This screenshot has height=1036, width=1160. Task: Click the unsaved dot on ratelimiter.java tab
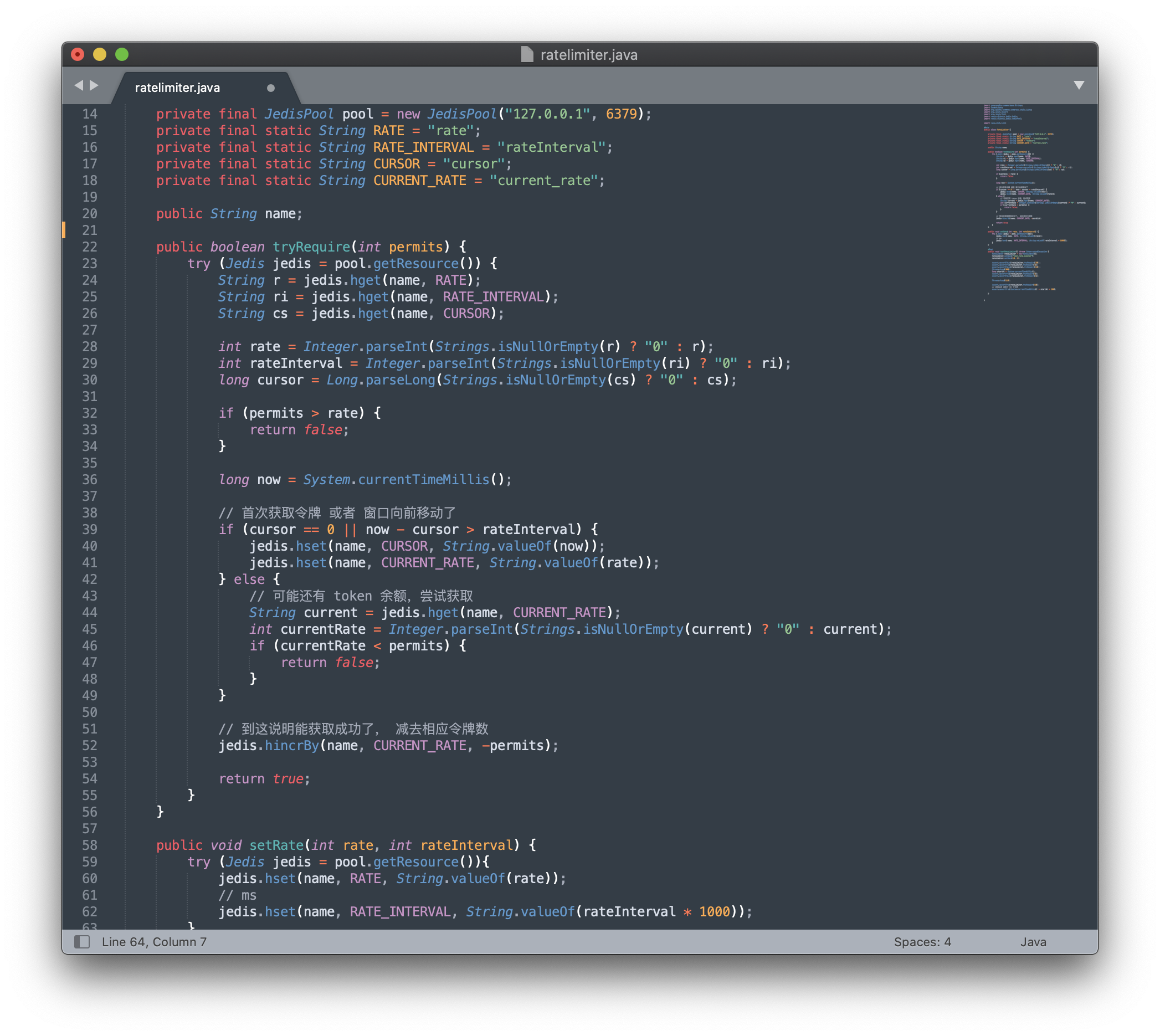(x=271, y=88)
